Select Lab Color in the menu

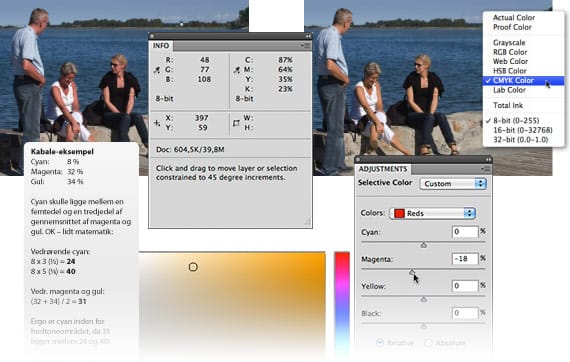(x=509, y=90)
